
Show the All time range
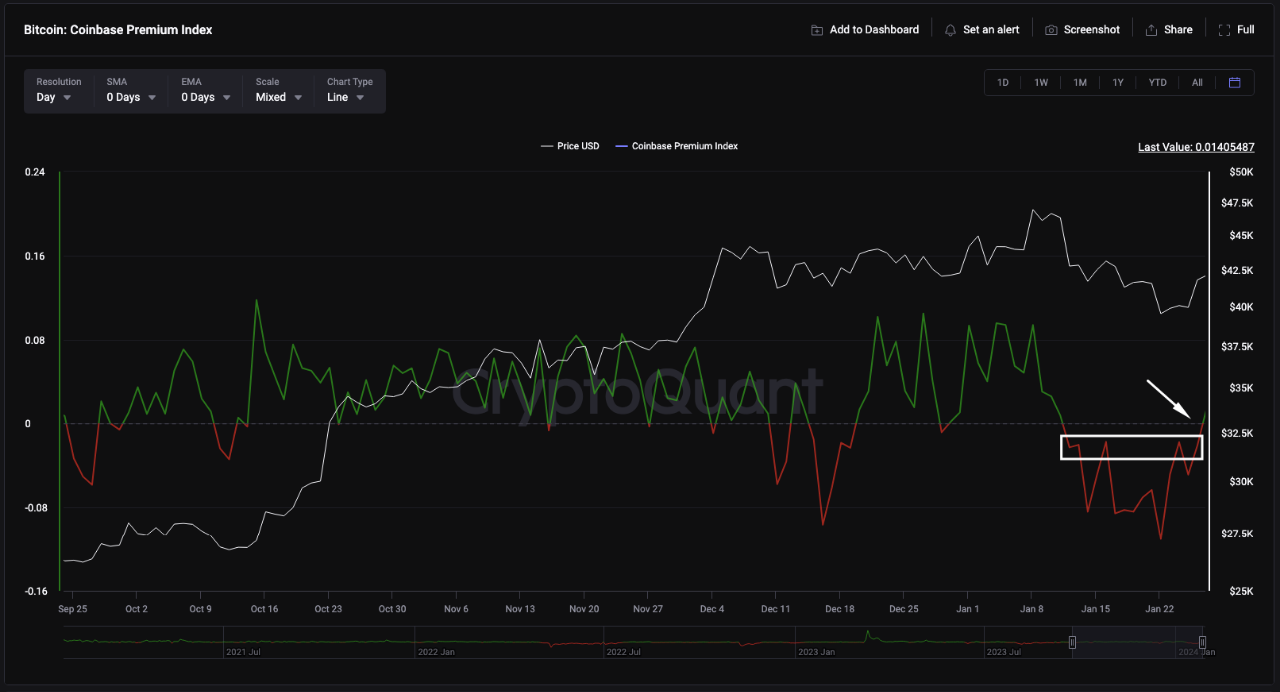pyautogui.click(x=1197, y=83)
